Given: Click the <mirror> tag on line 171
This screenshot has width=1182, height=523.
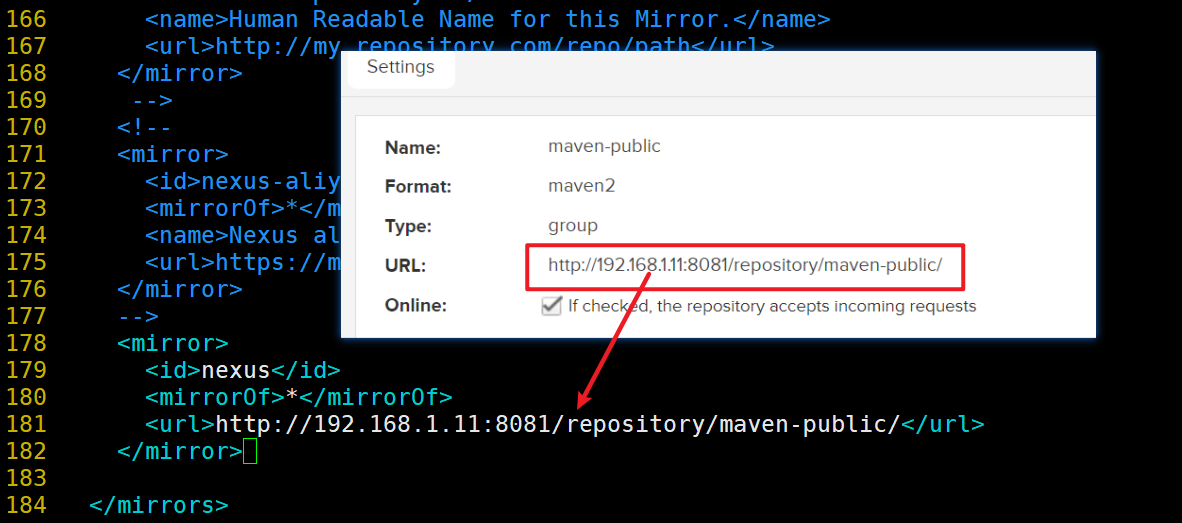Looking at the screenshot, I should pyautogui.click(x=173, y=154).
